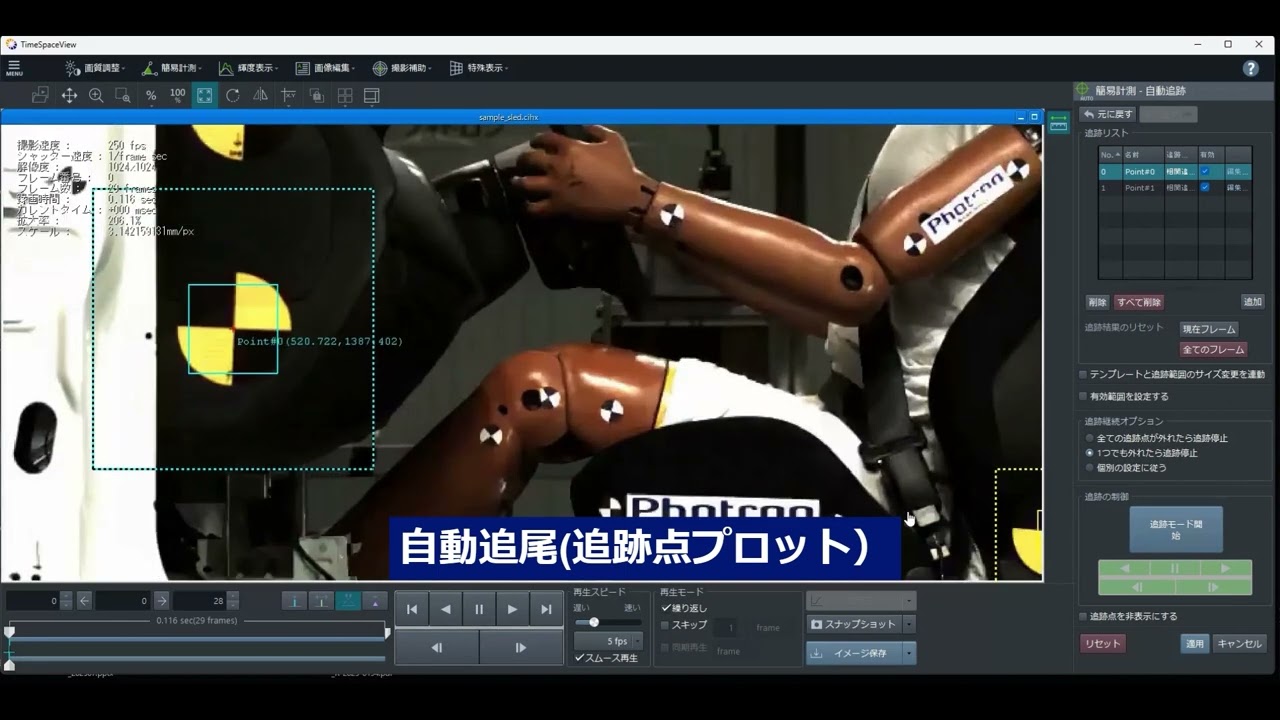Click the イメージ保存 button
The image size is (1280, 720).
[854, 653]
